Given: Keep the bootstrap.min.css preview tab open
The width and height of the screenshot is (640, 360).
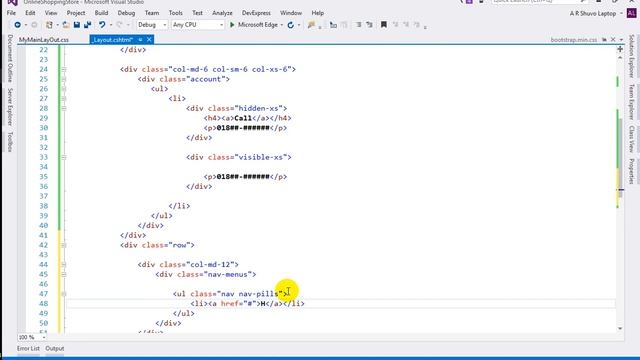Looking at the screenshot, I should click(x=604, y=40).
